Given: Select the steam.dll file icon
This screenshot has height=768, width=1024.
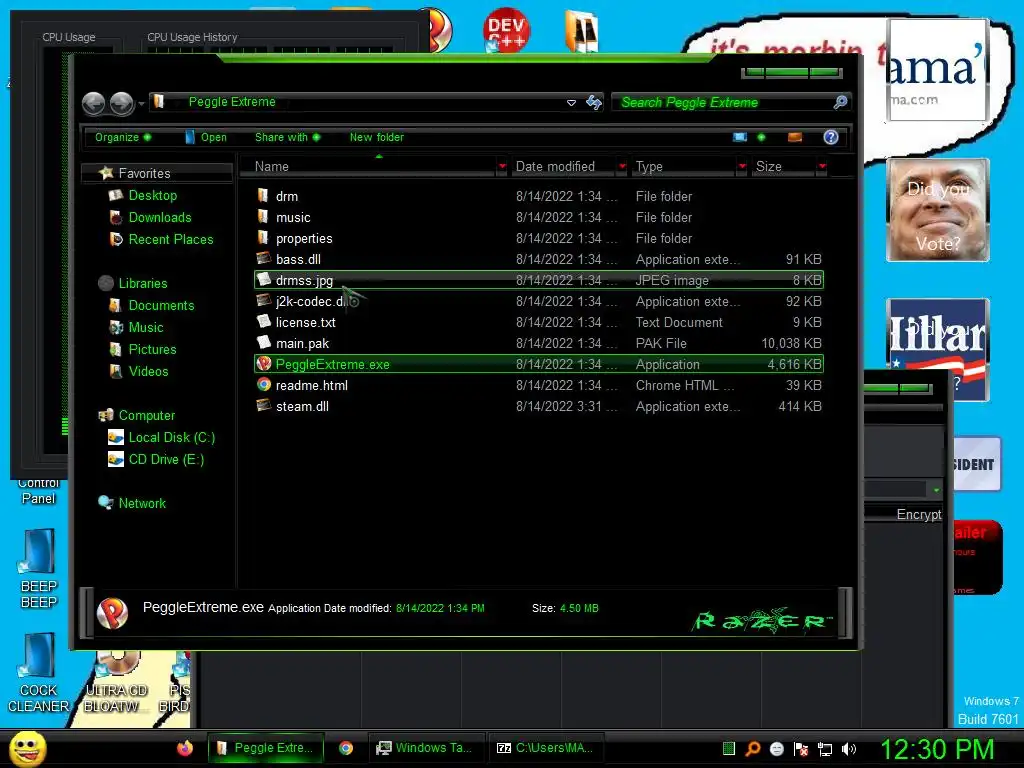Looking at the screenshot, I should click(263, 406).
